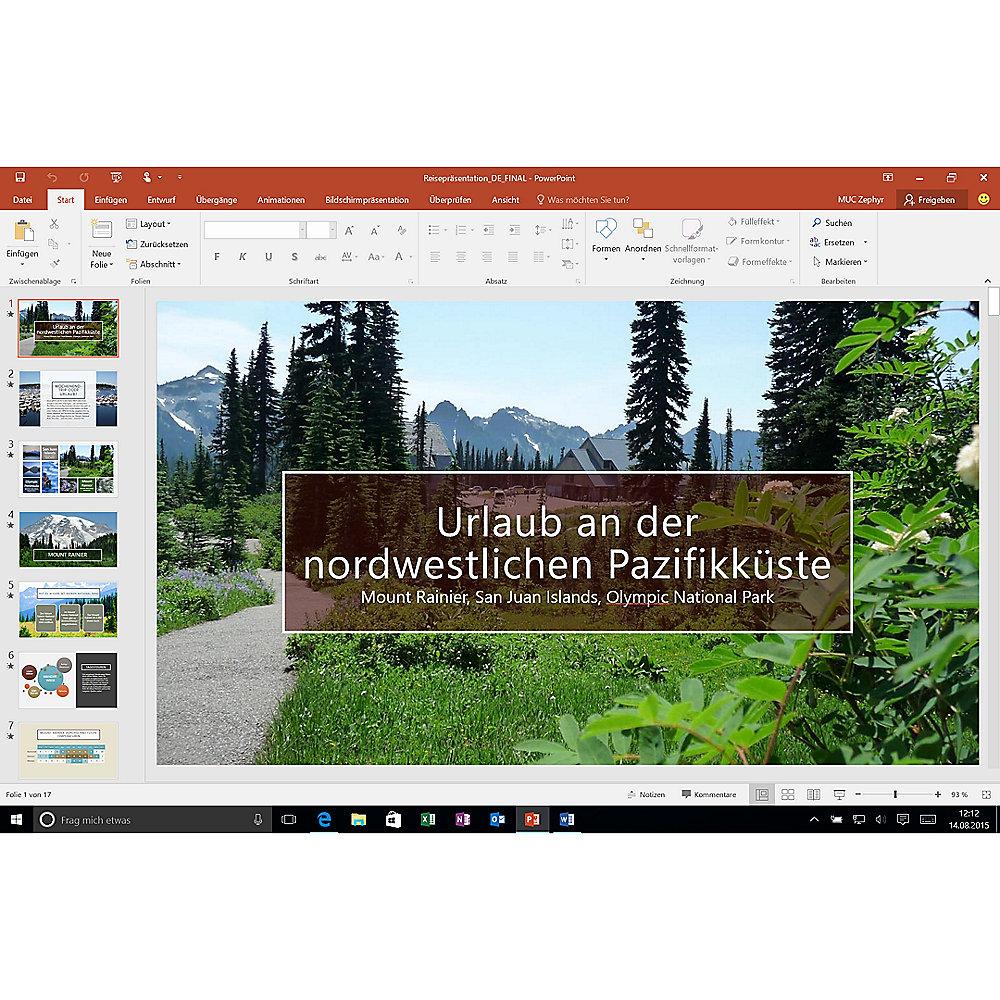Click the Format Painter brush icon
The width and height of the screenshot is (1000, 1000).
click(x=53, y=264)
